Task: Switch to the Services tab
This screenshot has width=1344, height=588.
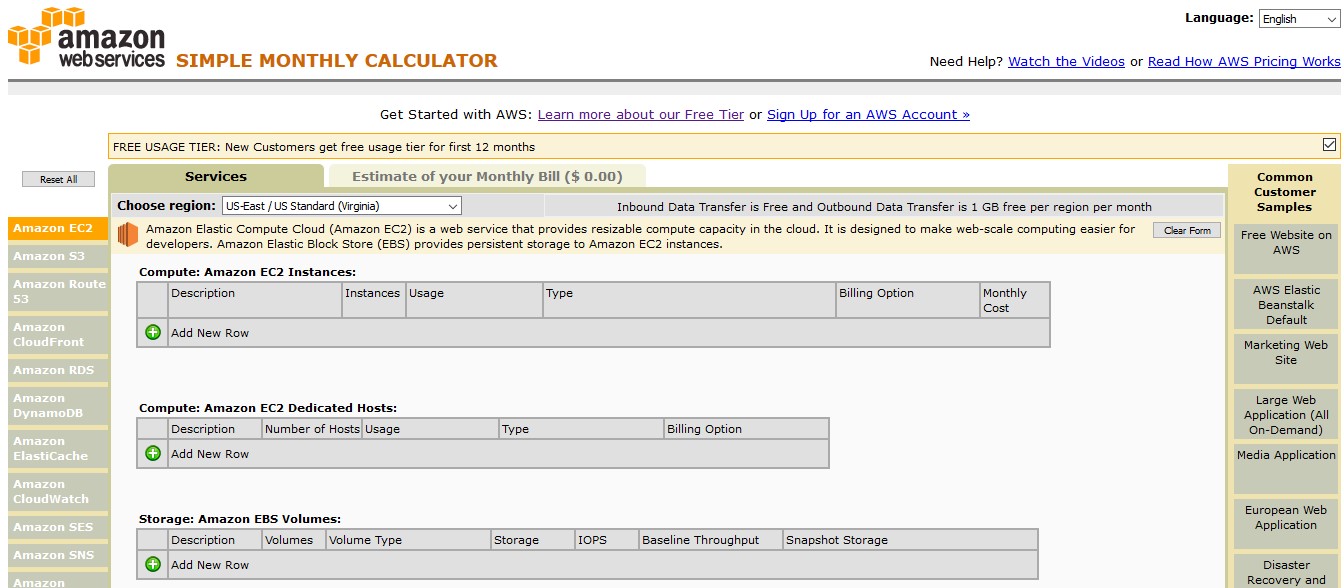Action: 216,176
